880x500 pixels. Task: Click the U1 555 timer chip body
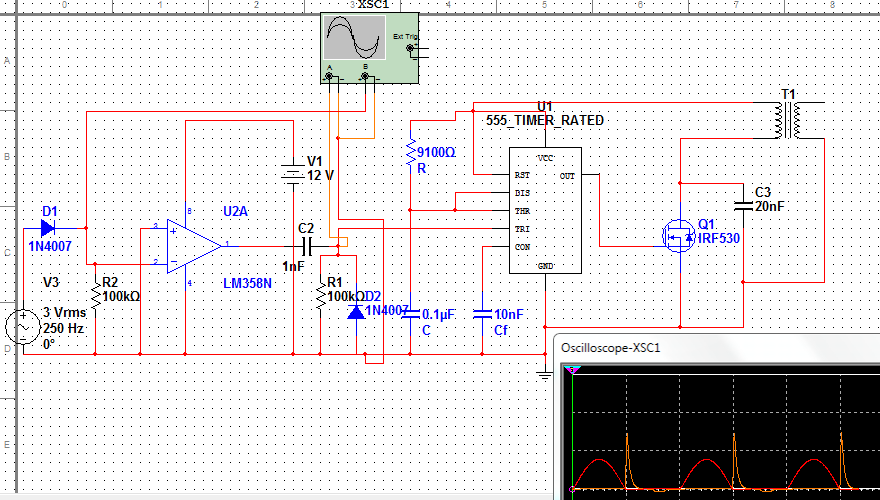544,211
